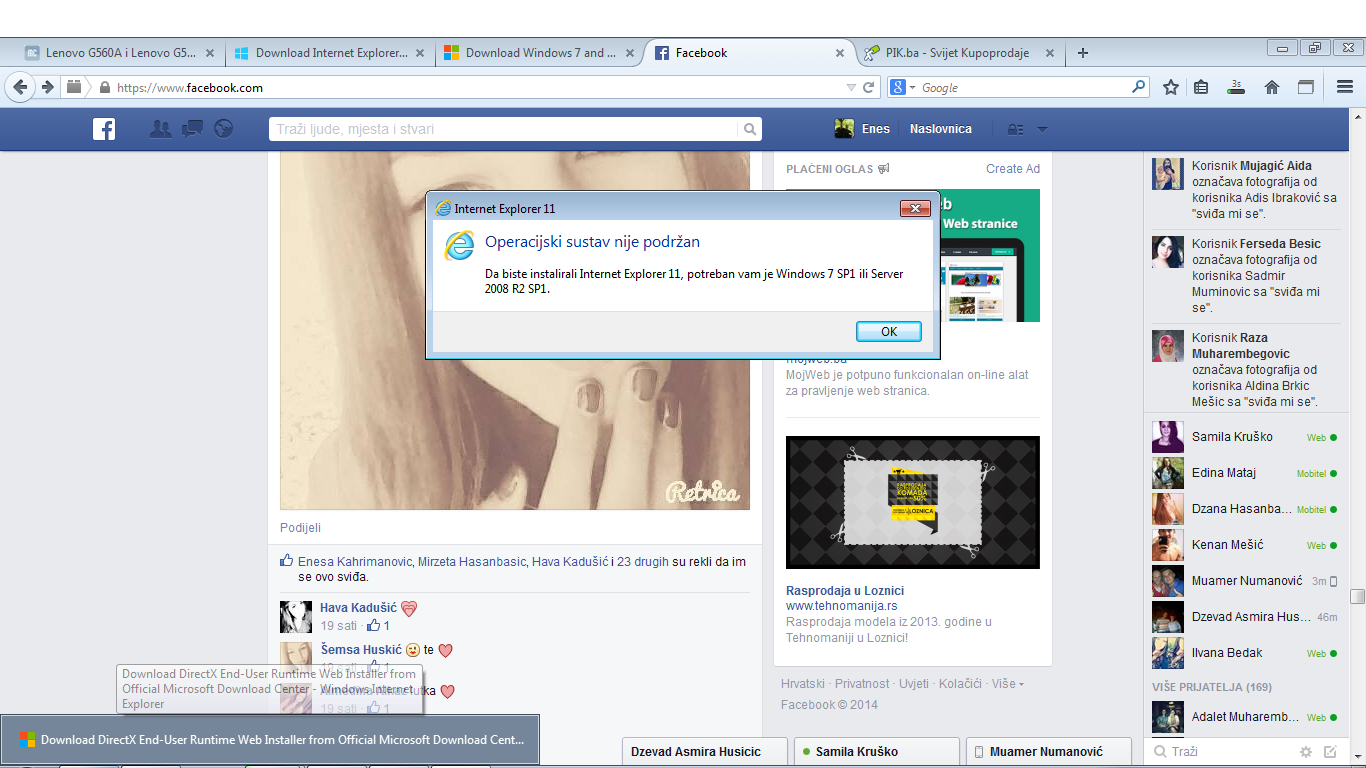This screenshot has height=768, width=1366.
Task: Click the Facebook logo icon in the header
Action: click(x=104, y=129)
